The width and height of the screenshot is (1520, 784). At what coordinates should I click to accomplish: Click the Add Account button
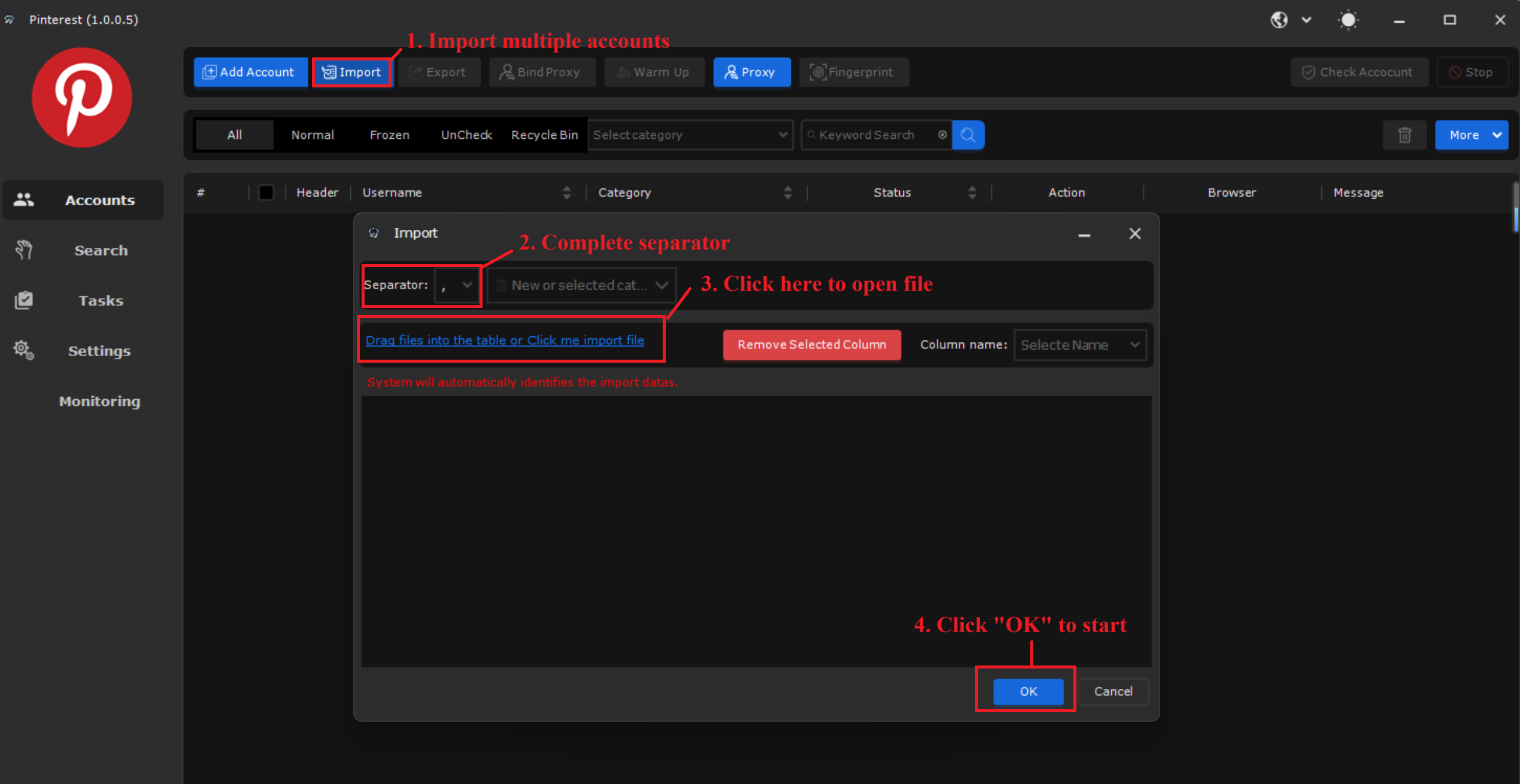point(250,72)
